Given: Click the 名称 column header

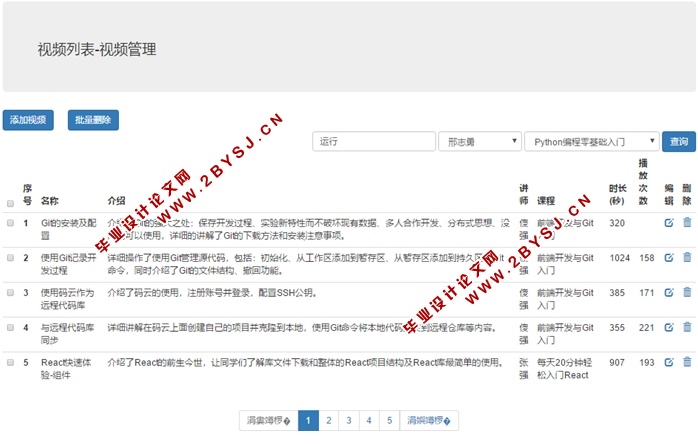Looking at the screenshot, I should tap(50, 201).
